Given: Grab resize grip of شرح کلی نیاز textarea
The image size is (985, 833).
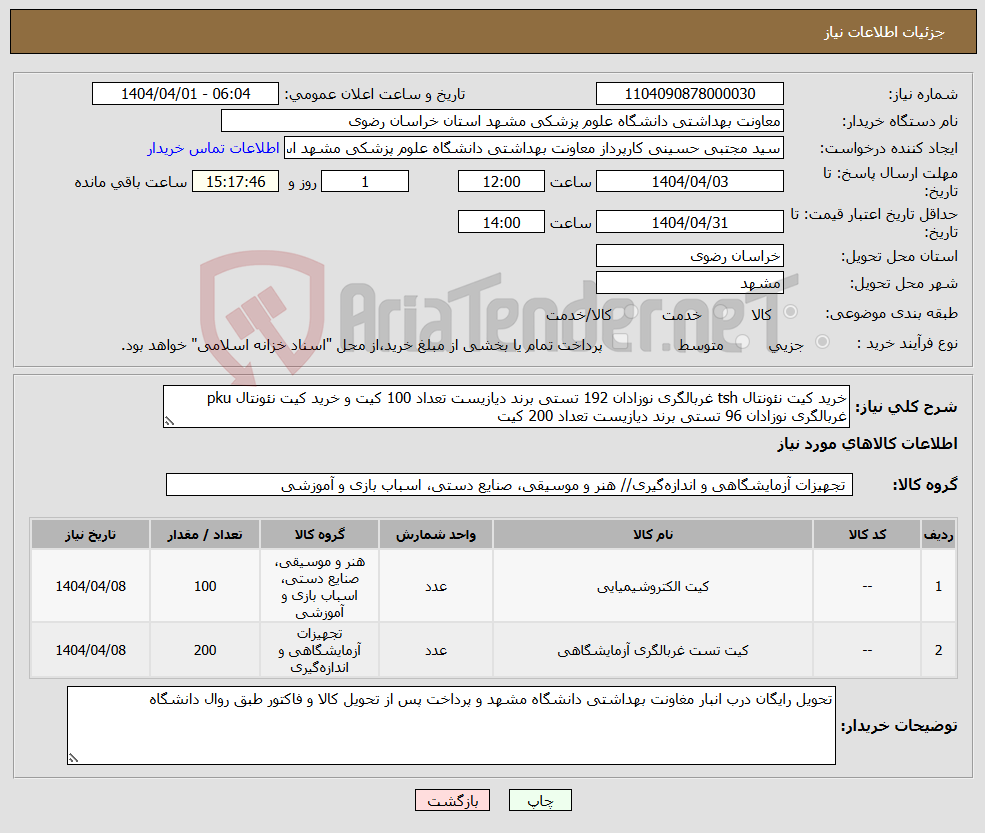Looking at the screenshot, I should [x=168, y=422].
